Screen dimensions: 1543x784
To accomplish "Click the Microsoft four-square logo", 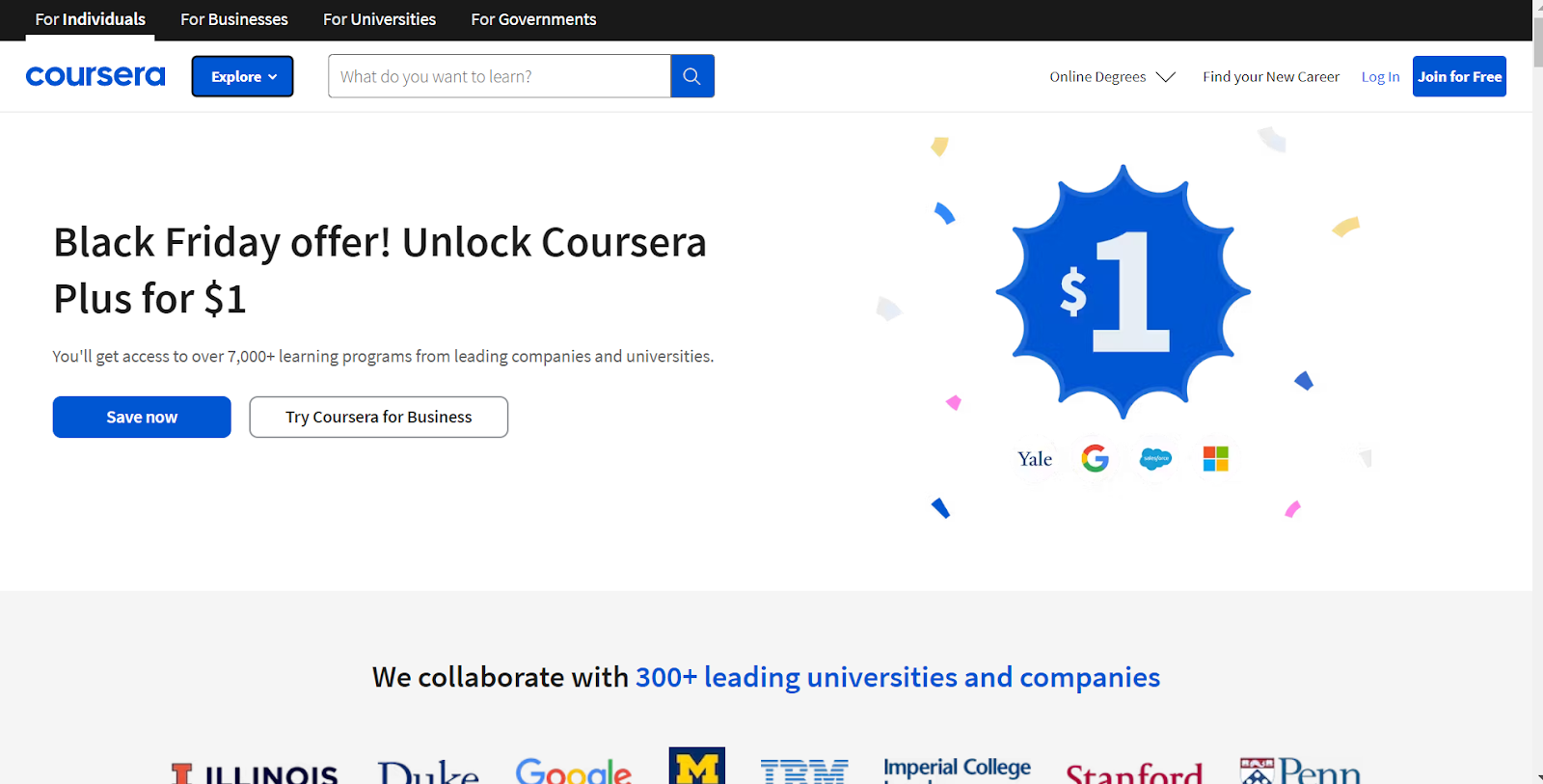I will coord(1216,459).
